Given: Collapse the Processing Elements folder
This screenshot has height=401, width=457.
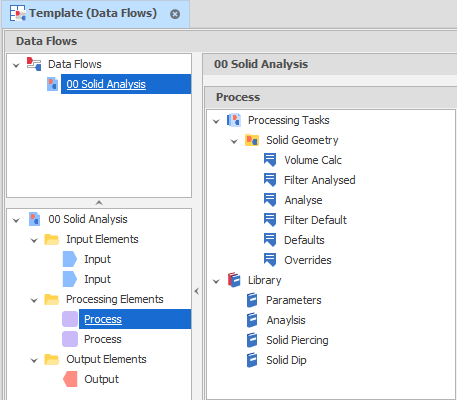Looking at the screenshot, I should pyautogui.click(x=34, y=300).
